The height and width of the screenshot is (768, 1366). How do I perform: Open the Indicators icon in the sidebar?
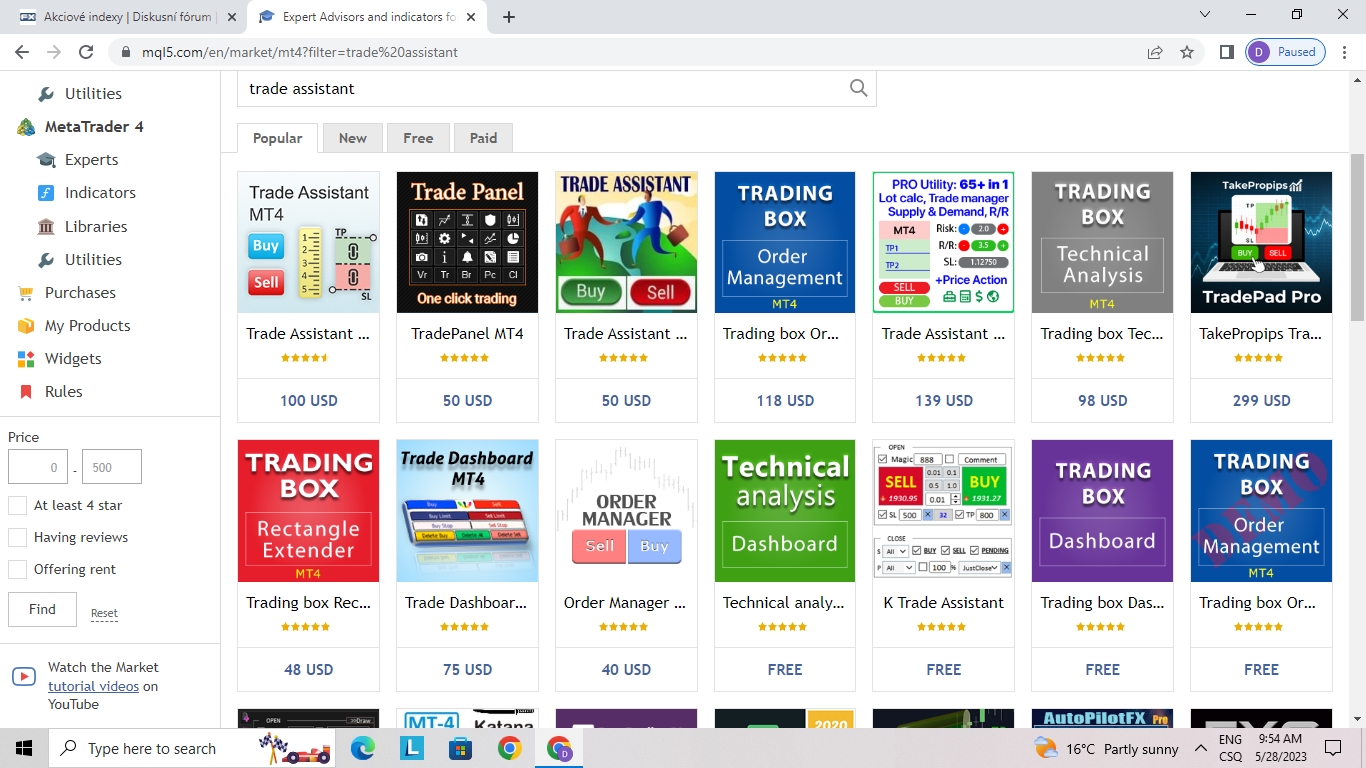[x=46, y=193]
